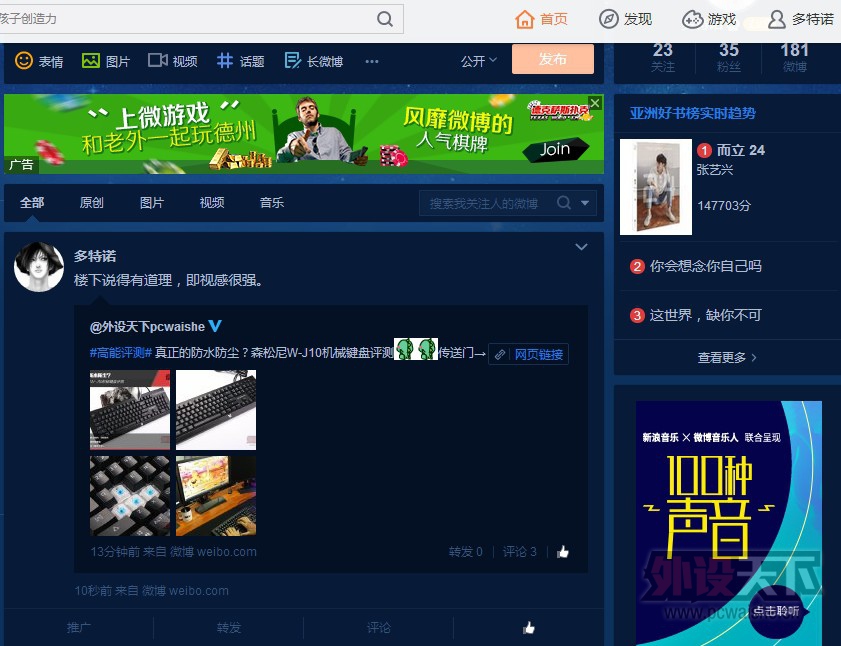Open close-up key switches thumbnail
841x646 pixels.
(130, 496)
